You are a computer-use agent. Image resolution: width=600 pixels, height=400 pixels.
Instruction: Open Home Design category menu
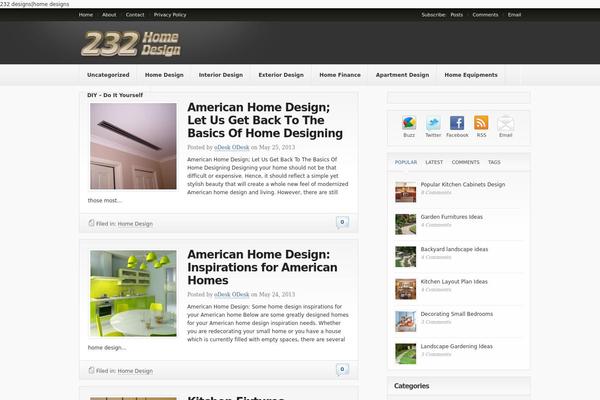[x=164, y=75]
